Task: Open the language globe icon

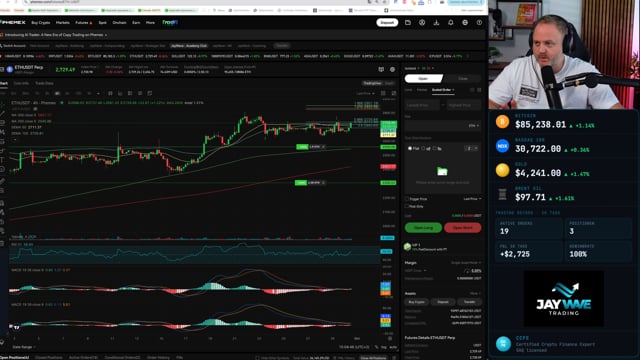Action: 465,22
